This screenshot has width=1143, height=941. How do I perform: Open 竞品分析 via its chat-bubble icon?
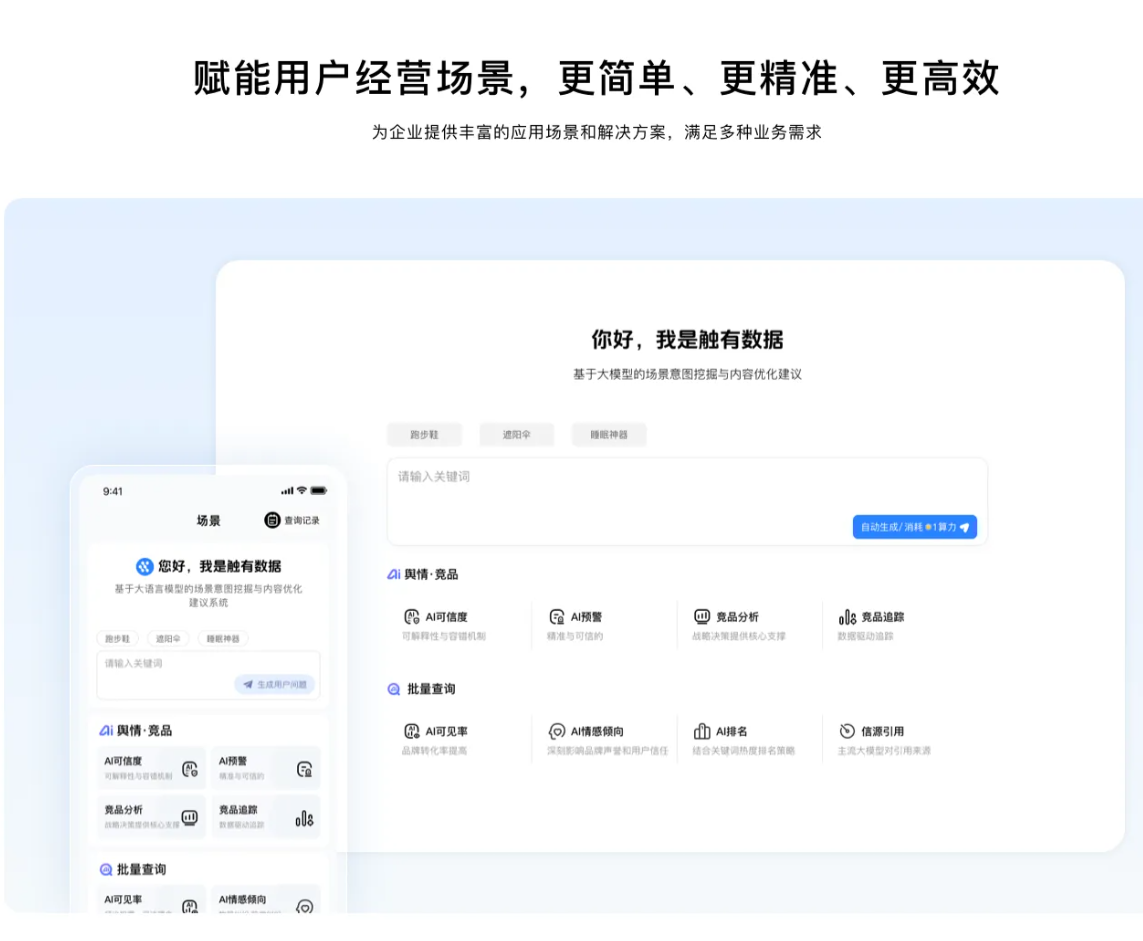coord(704,617)
